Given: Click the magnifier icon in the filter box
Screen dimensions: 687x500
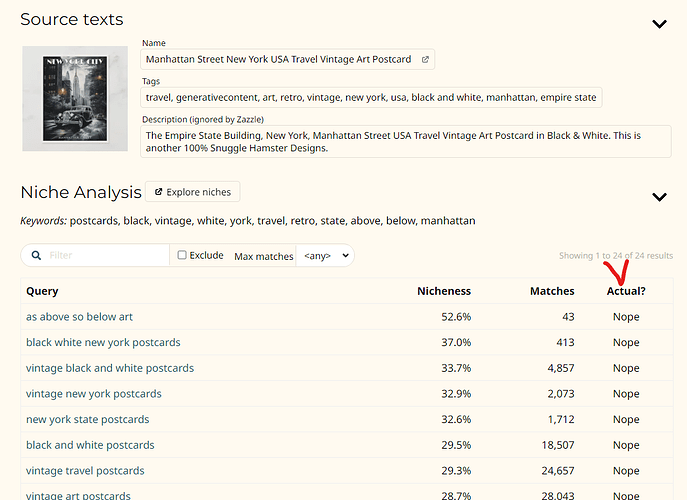Looking at the screenshot, I should (x=36, y=255).
